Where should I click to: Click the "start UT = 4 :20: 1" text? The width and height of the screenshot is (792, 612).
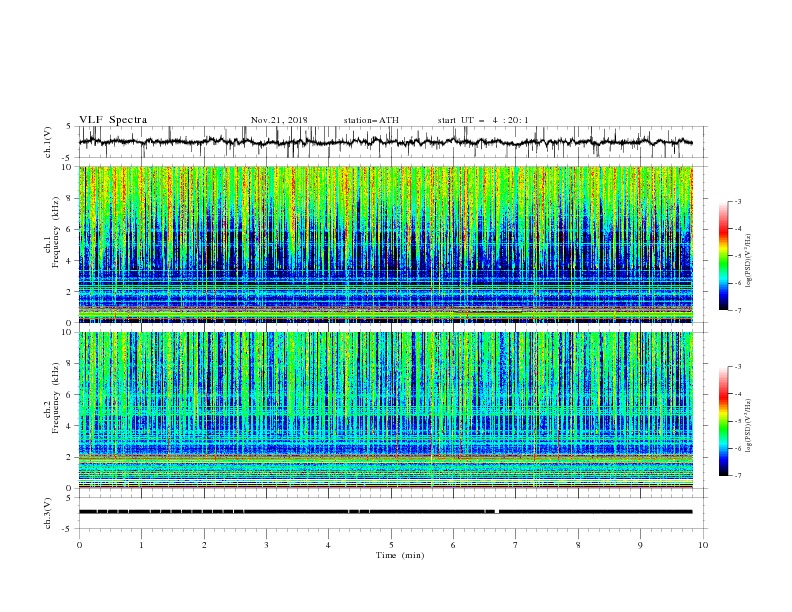(x=483, y=120)
